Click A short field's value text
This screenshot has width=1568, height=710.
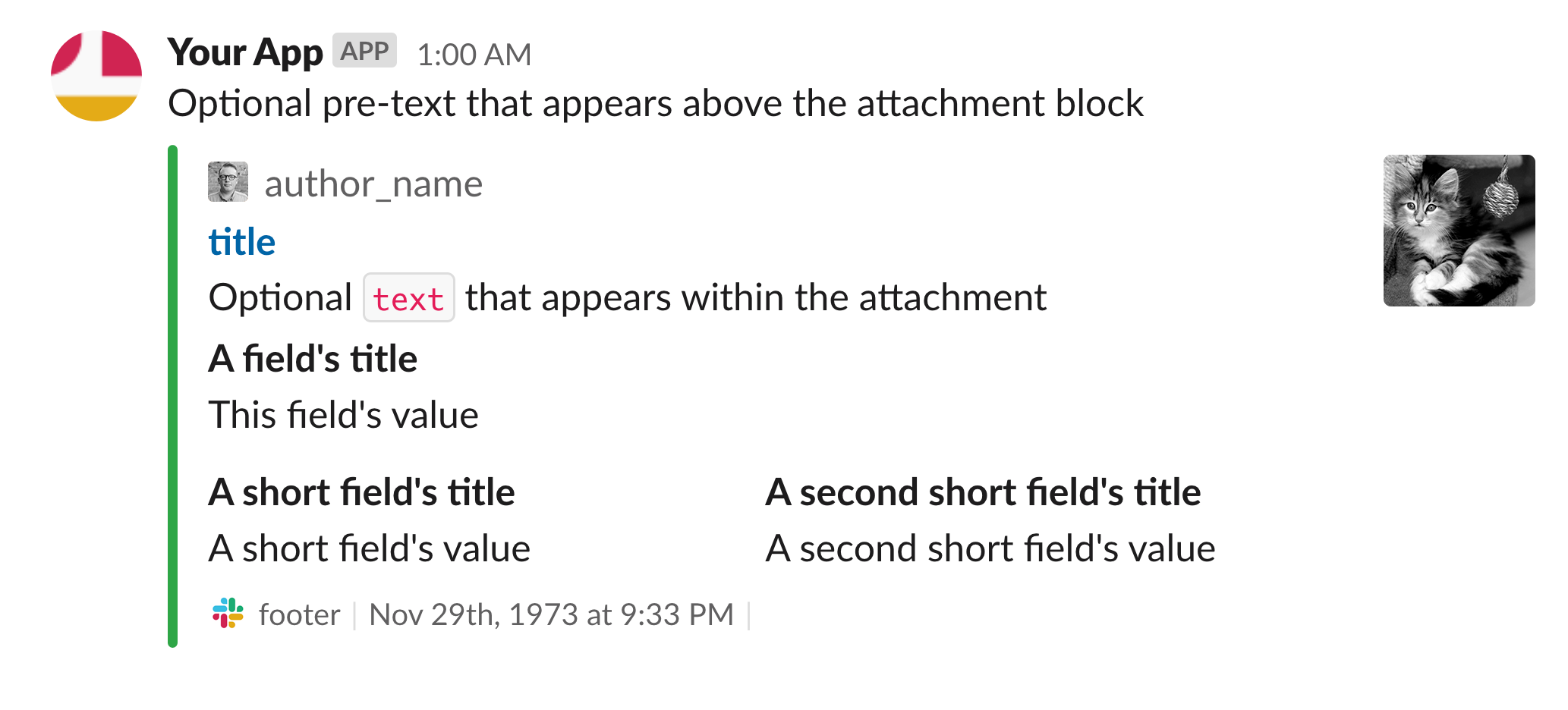tap(369, 547)
